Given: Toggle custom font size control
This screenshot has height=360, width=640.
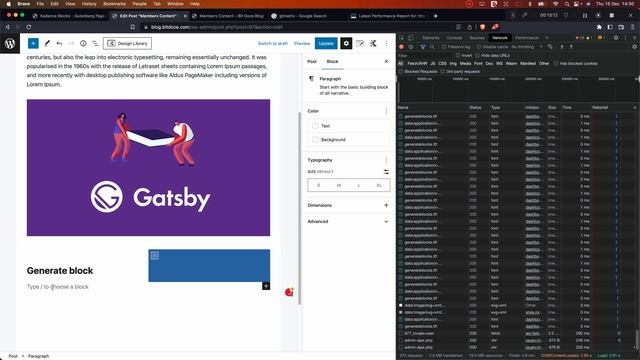Looking at the screenshot, I should (386, 172).
